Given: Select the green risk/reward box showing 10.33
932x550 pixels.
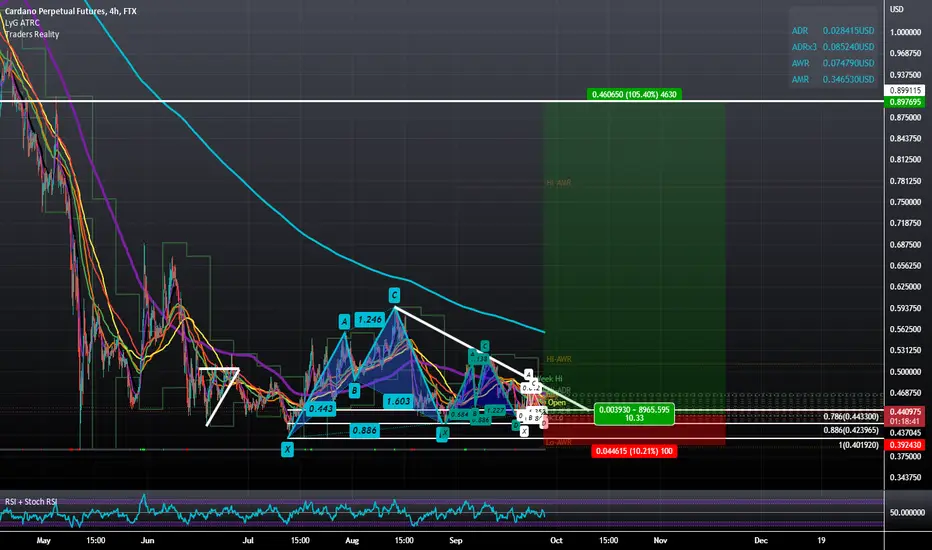Looking at the screenshot, I should click(x=634, y=414).
